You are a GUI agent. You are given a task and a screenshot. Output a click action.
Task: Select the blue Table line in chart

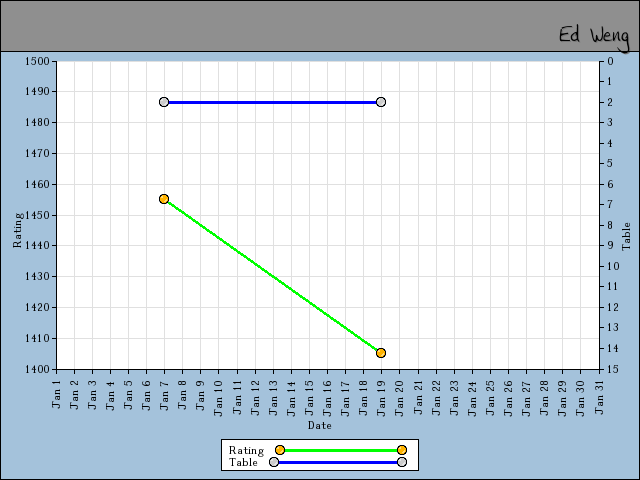272,102
